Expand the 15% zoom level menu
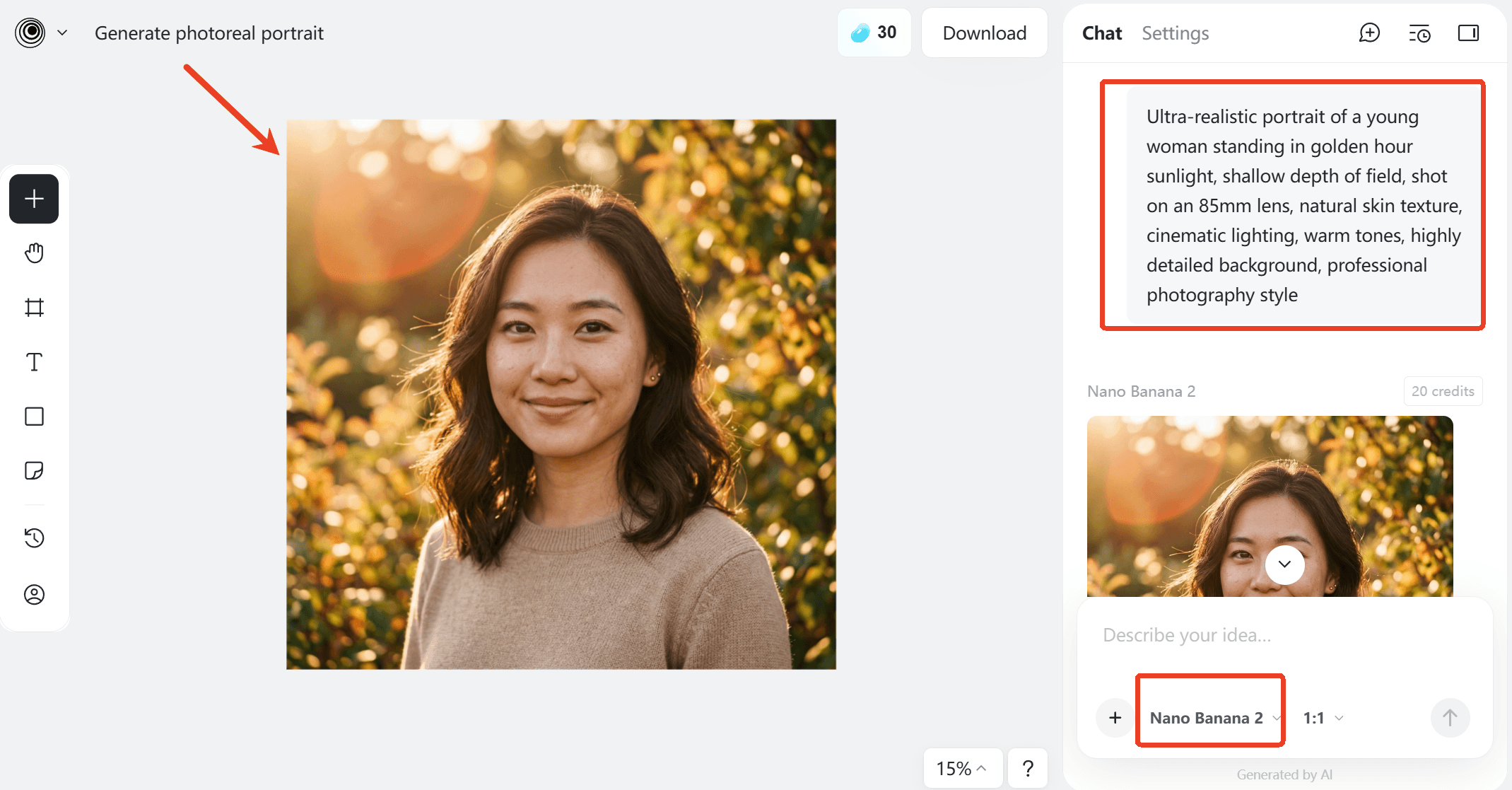The height and width of the screenshot is (790, 1512). [961, 768]
